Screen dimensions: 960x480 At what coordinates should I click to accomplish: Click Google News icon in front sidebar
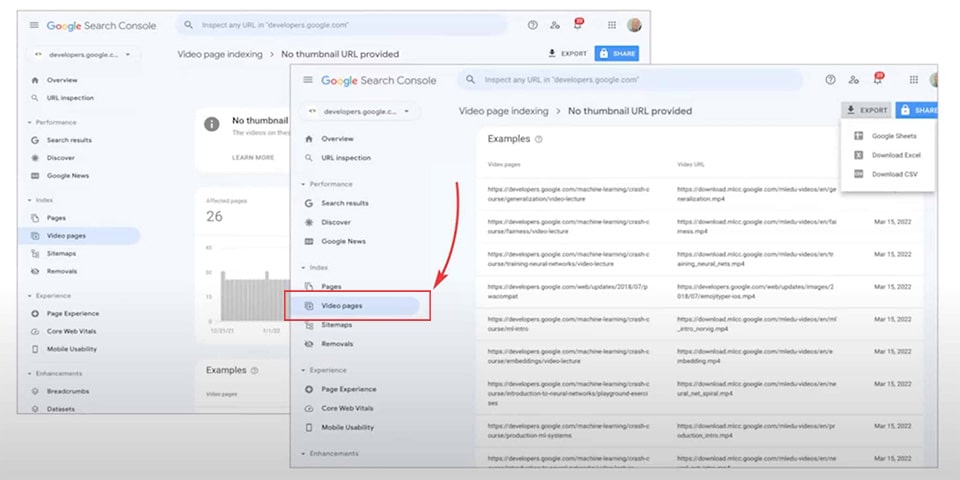pyautogui.click(x=309, y=241)
